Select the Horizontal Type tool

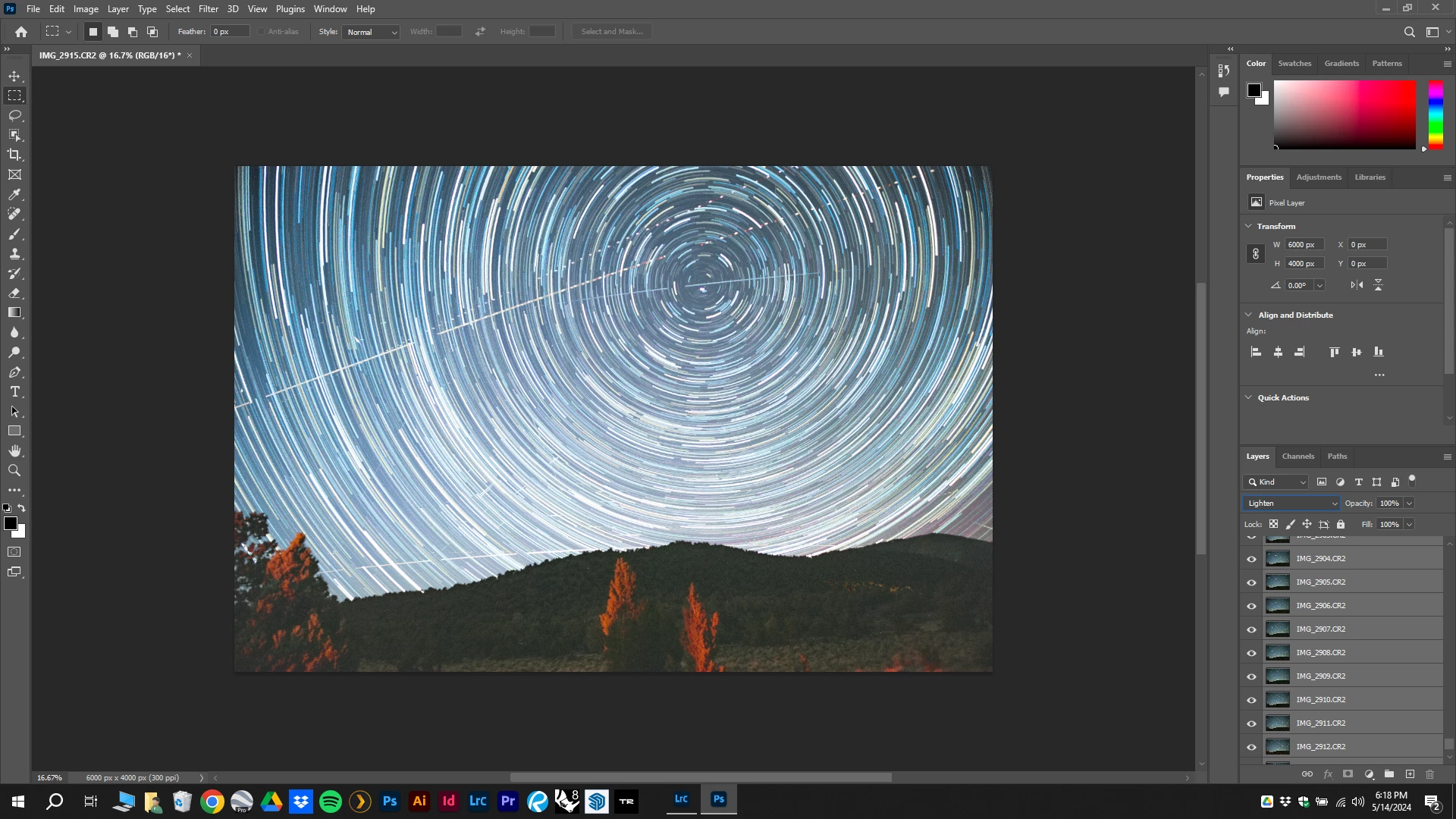point(14,392)
